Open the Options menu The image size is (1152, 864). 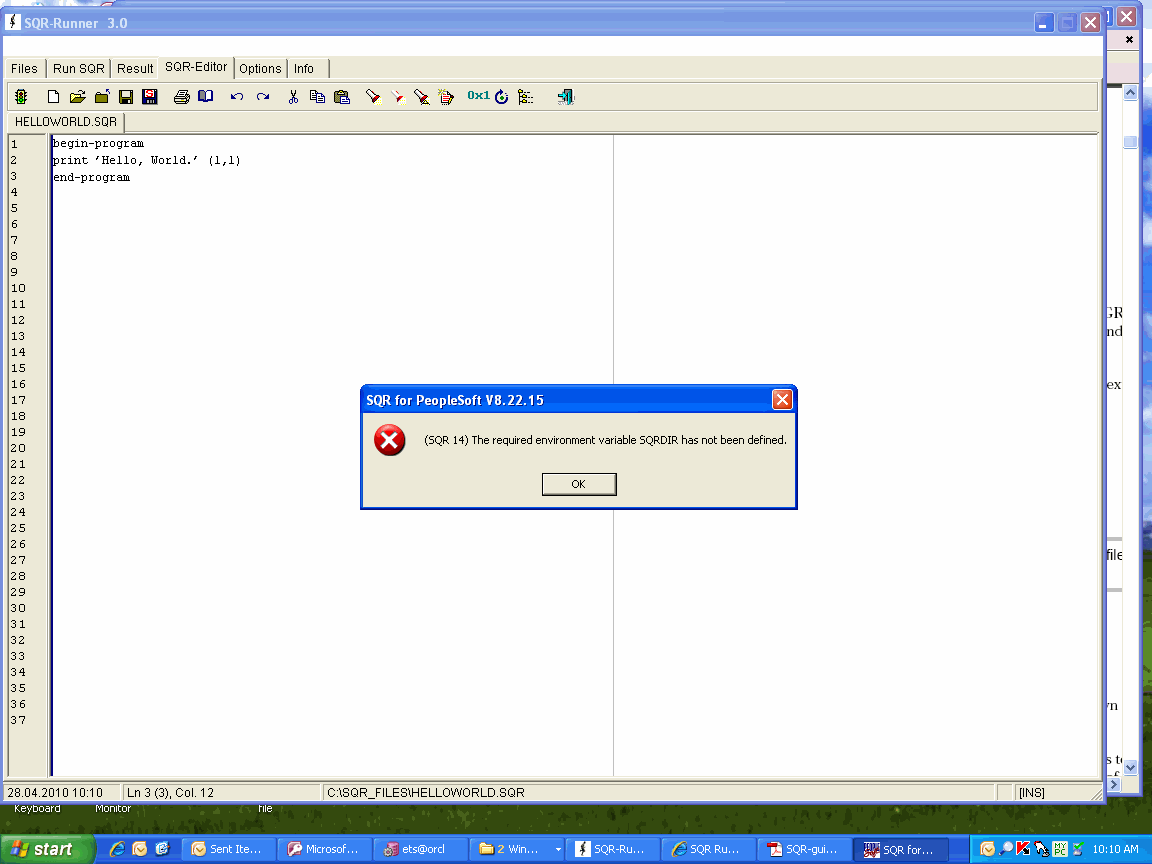[x=260, y=68]
